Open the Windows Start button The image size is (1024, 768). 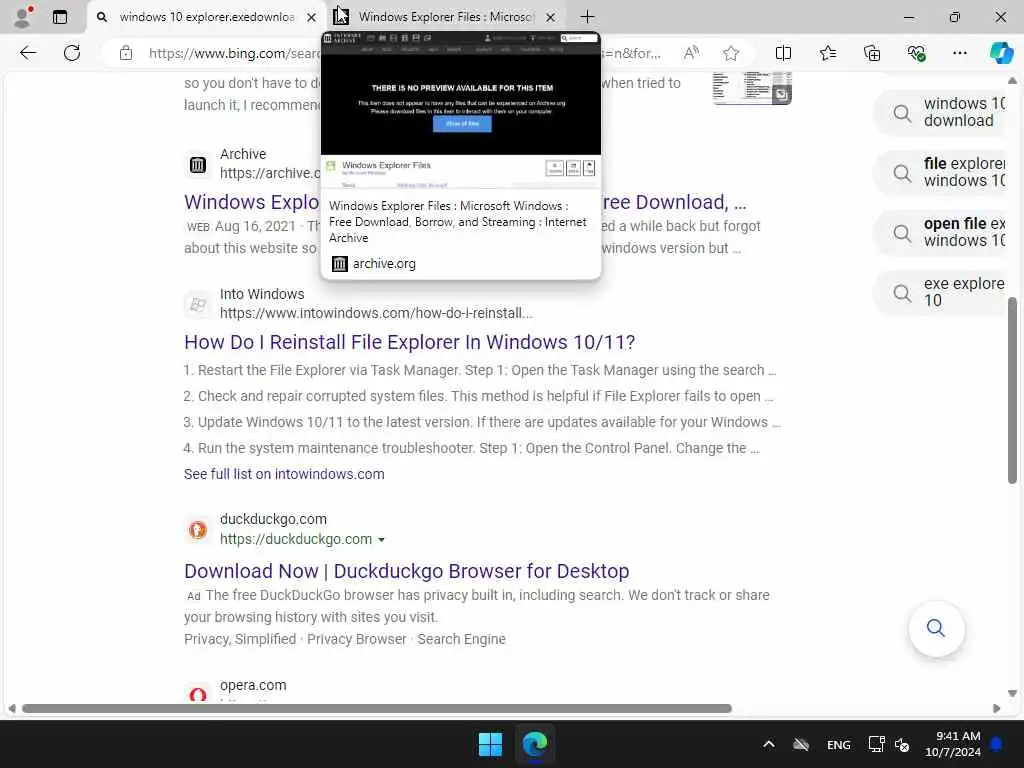tap(490, 744)
